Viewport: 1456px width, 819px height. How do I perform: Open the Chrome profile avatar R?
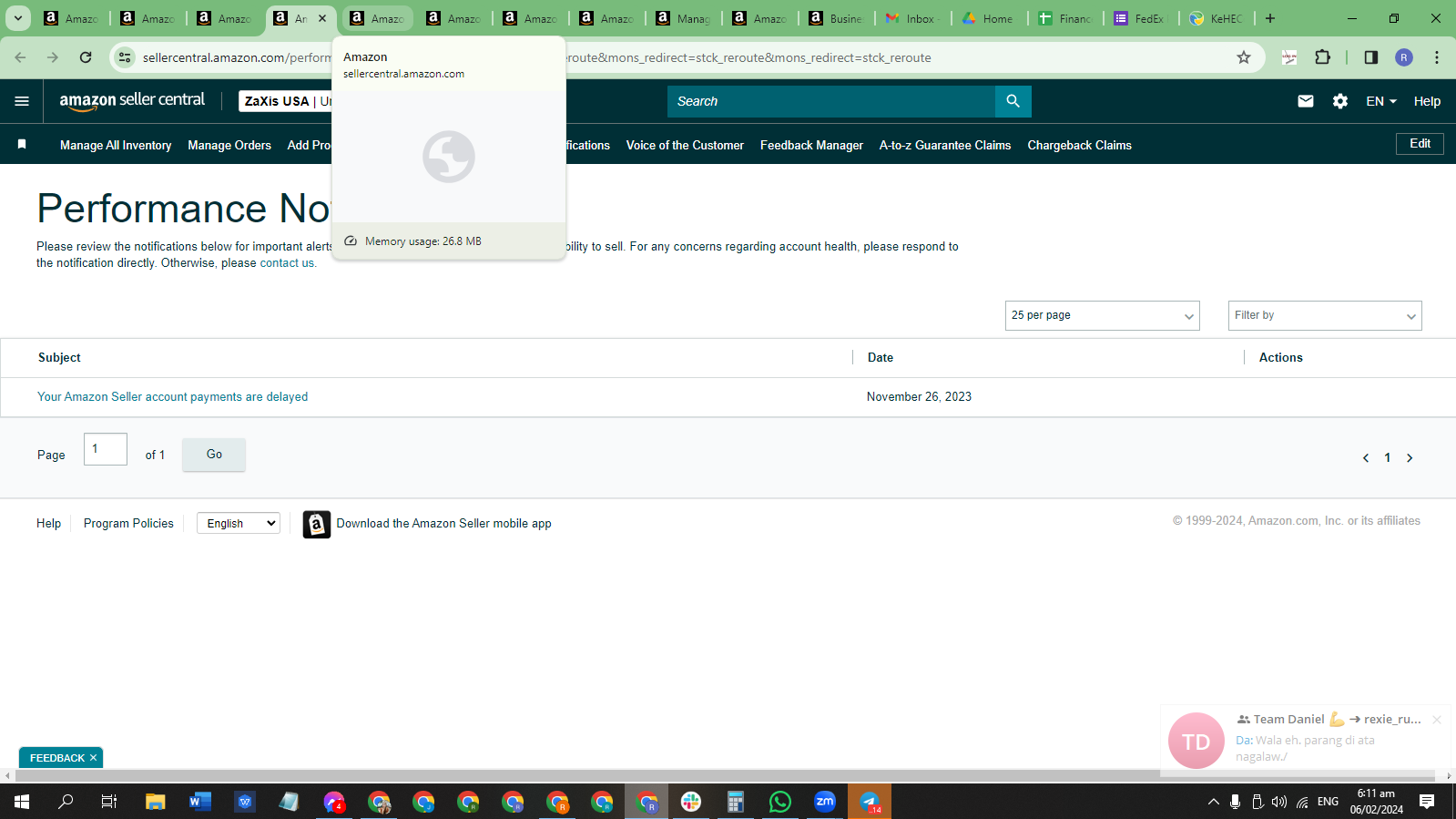tap(1404, 57)
